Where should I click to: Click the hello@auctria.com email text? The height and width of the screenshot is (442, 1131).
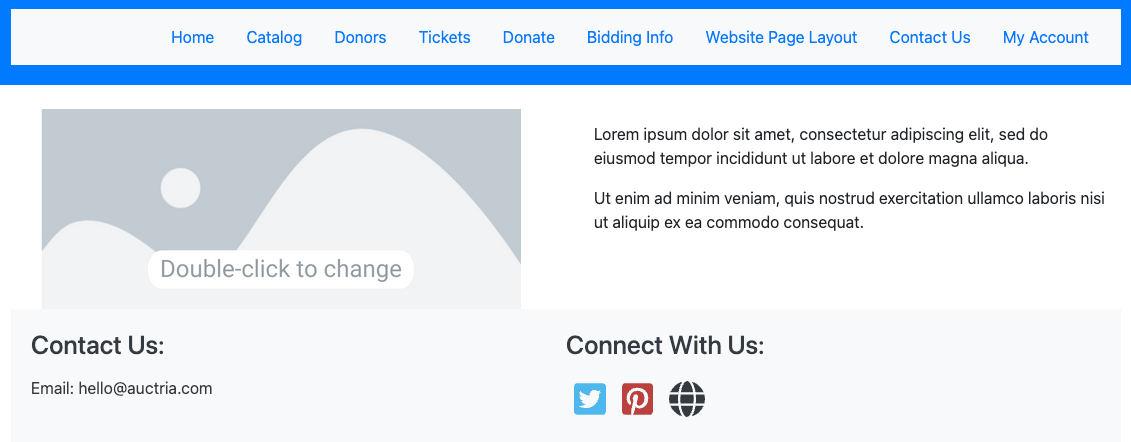pos(145,389)
